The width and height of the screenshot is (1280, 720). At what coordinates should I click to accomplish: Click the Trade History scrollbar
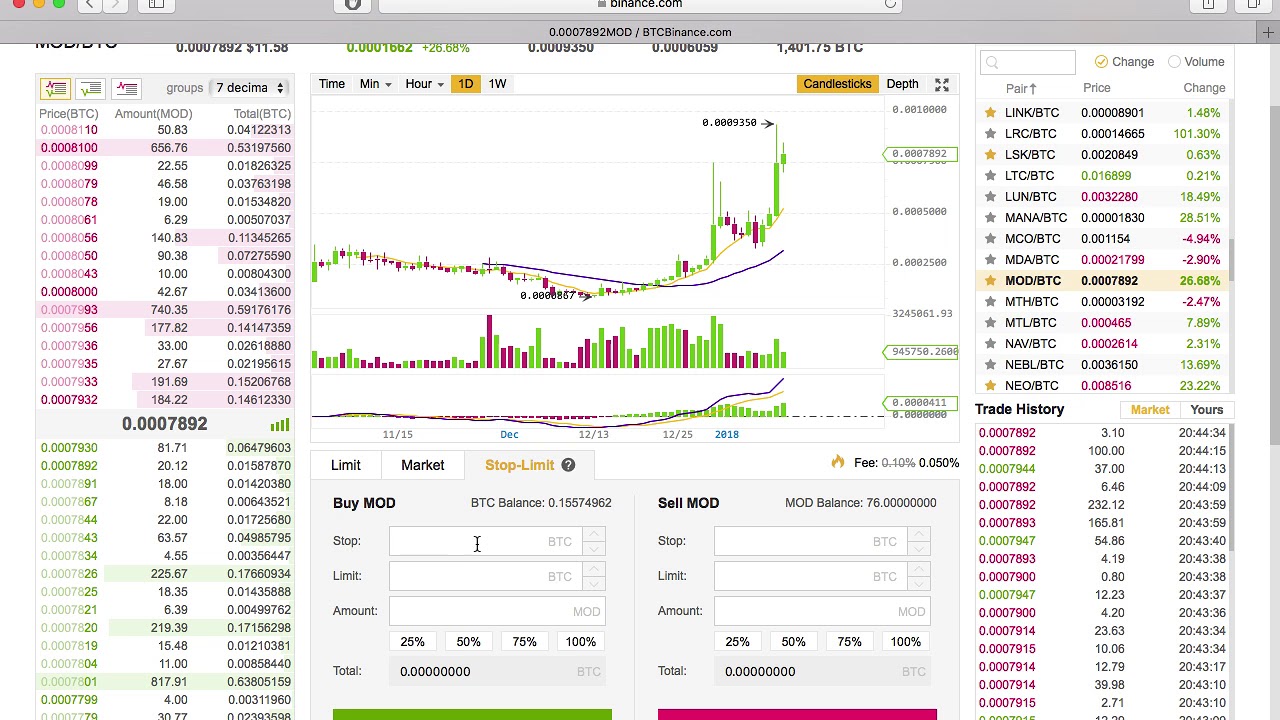(1234, 487)
